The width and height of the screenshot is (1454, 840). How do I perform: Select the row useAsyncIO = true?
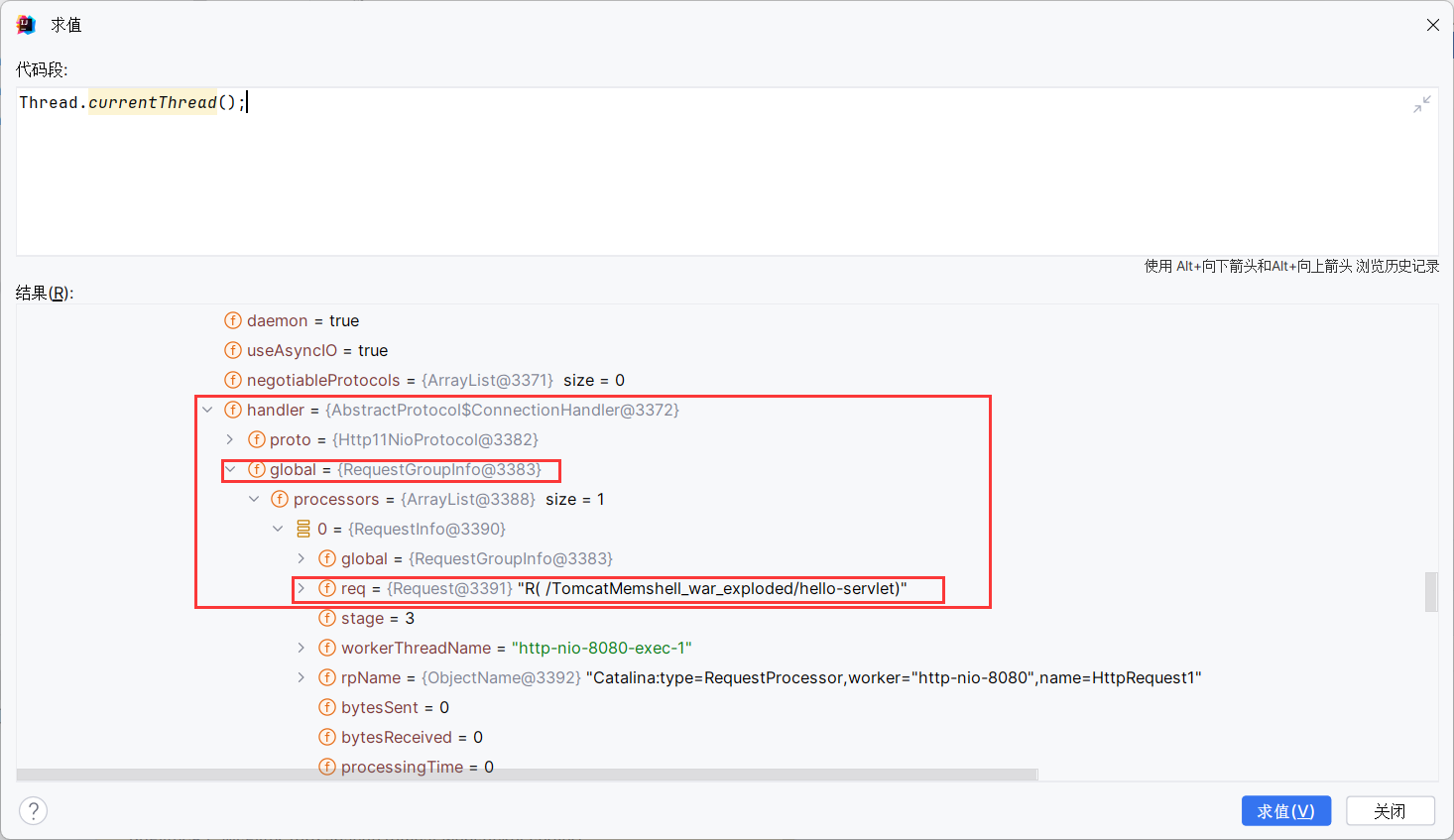coord(727,350)
